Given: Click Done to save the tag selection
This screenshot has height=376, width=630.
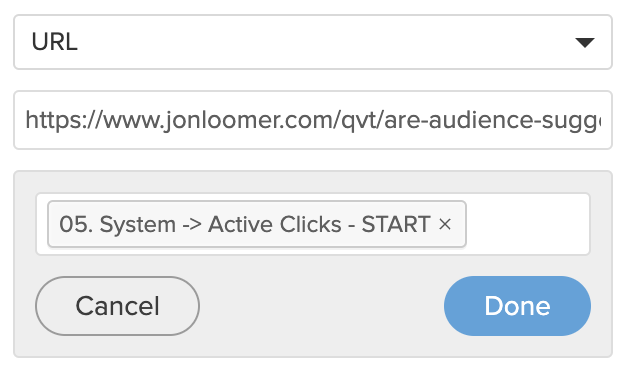Looking at the screenshot, I should (517, 306).
